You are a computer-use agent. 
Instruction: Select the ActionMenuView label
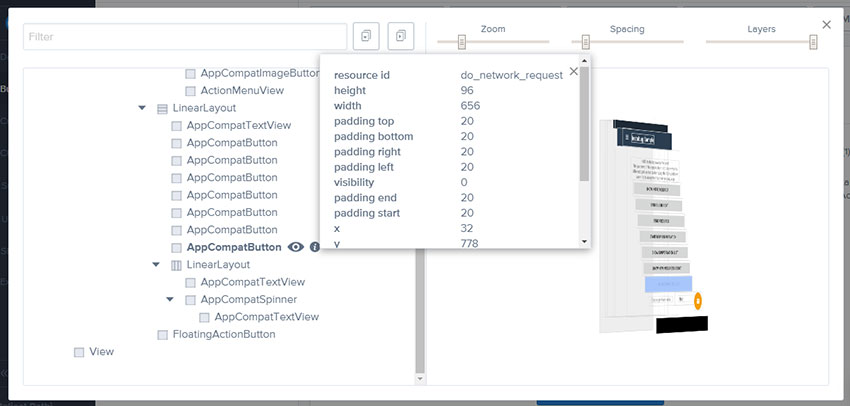[242, 91]
